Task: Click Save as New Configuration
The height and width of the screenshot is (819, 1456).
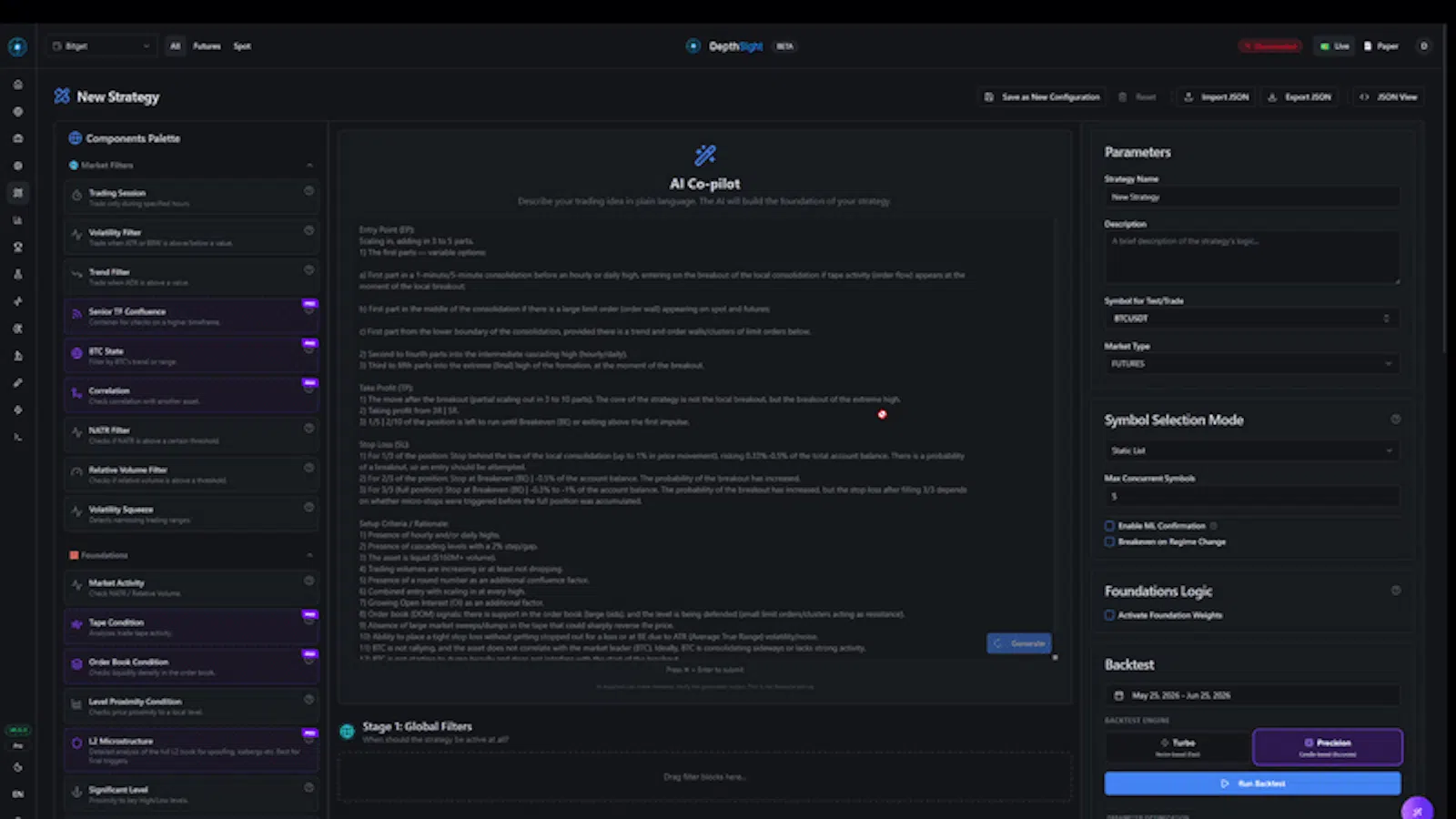Action: click(1042, 96)
